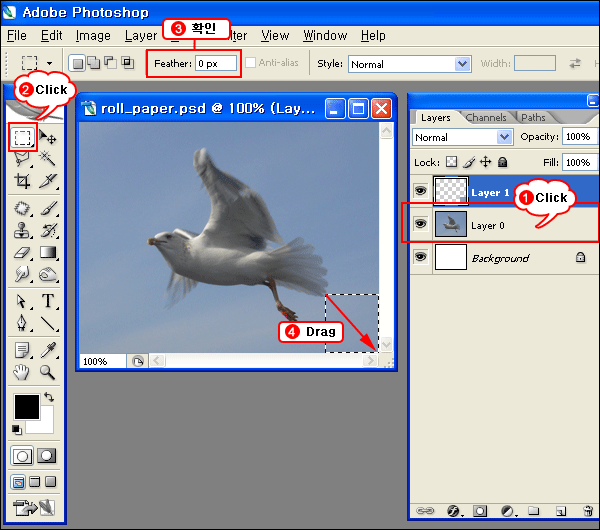This screenshot has height=530, width=600.
Task: Choose Intersect with selection mode
Action: point(127,62)
